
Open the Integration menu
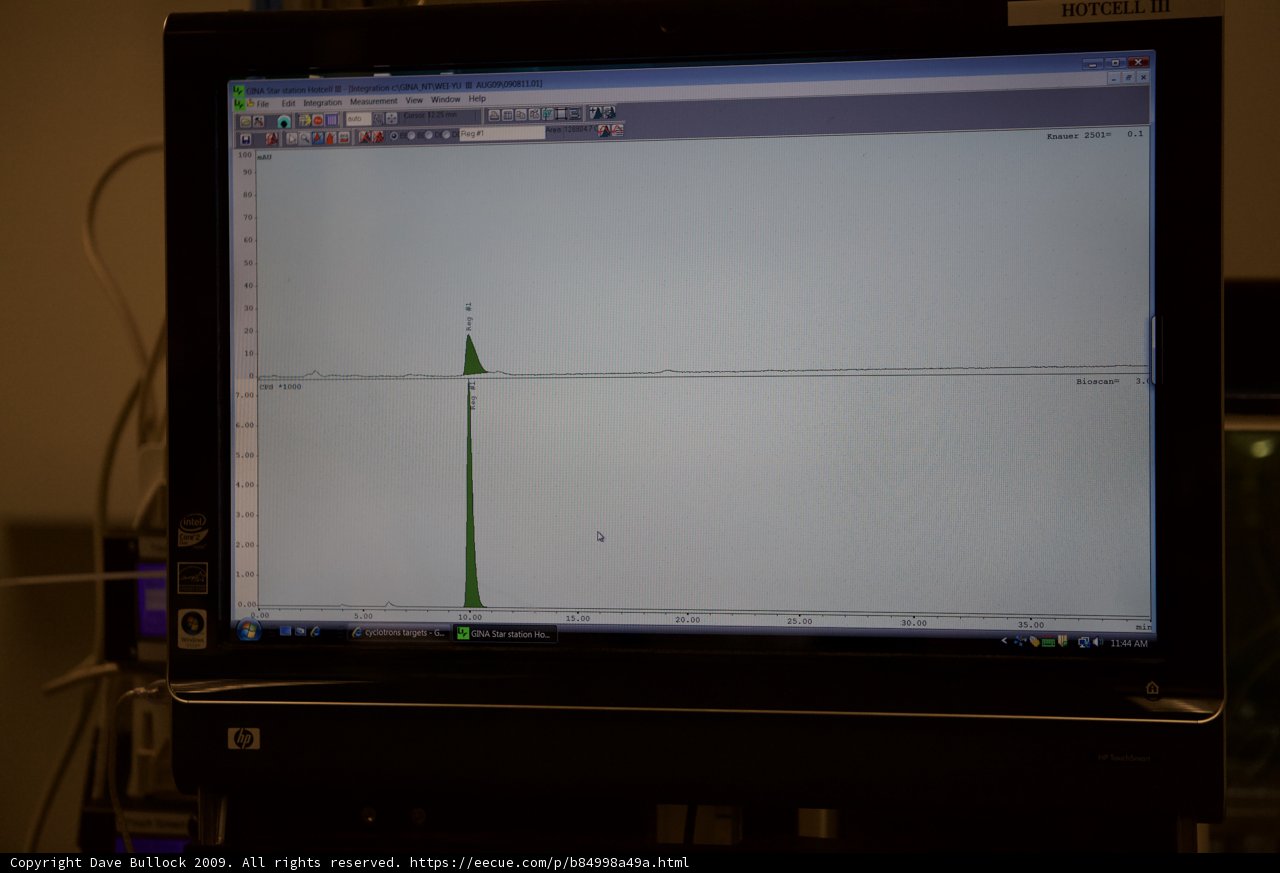(322, 102)
